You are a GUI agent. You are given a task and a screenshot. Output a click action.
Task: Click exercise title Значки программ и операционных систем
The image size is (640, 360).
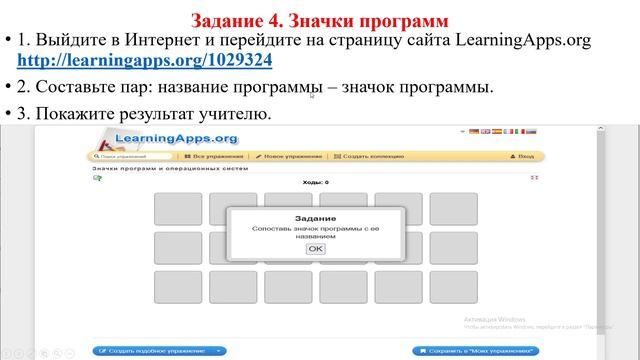coord(170,168)
